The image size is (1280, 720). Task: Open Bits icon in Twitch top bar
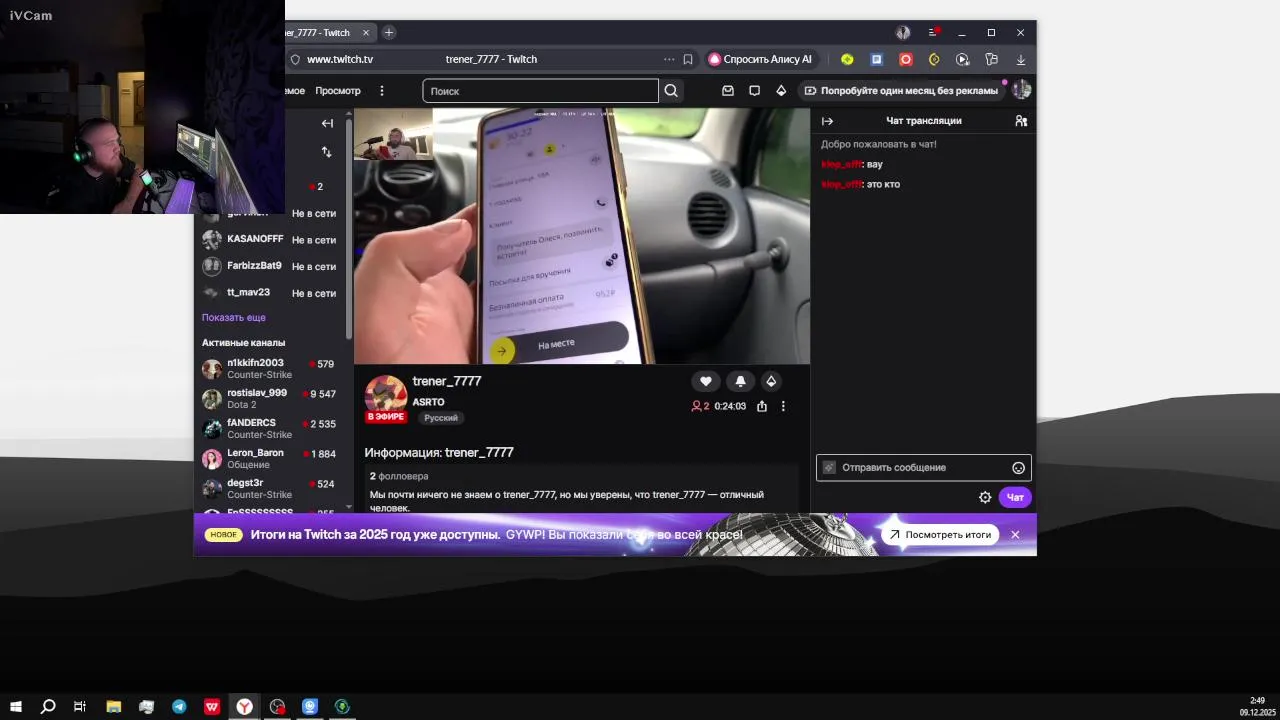click(781, 91)
